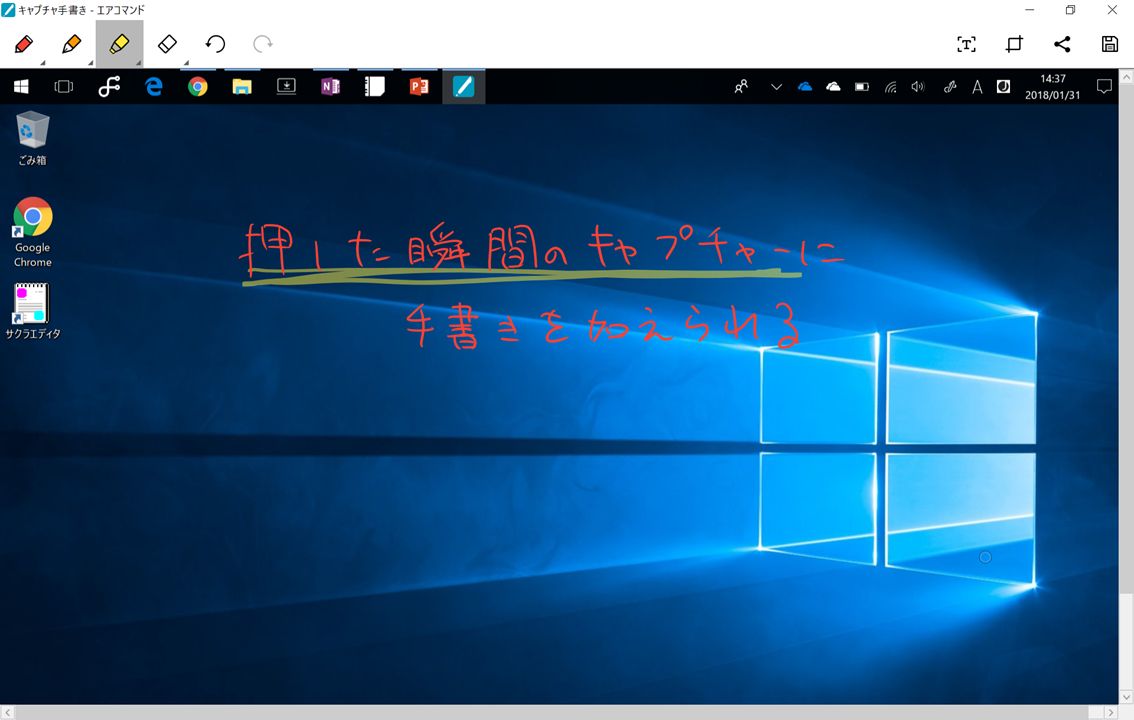Screen dimensions: 1134x720
Task: Click the blue OneDrive cloud icon
Action: point(805,87)
